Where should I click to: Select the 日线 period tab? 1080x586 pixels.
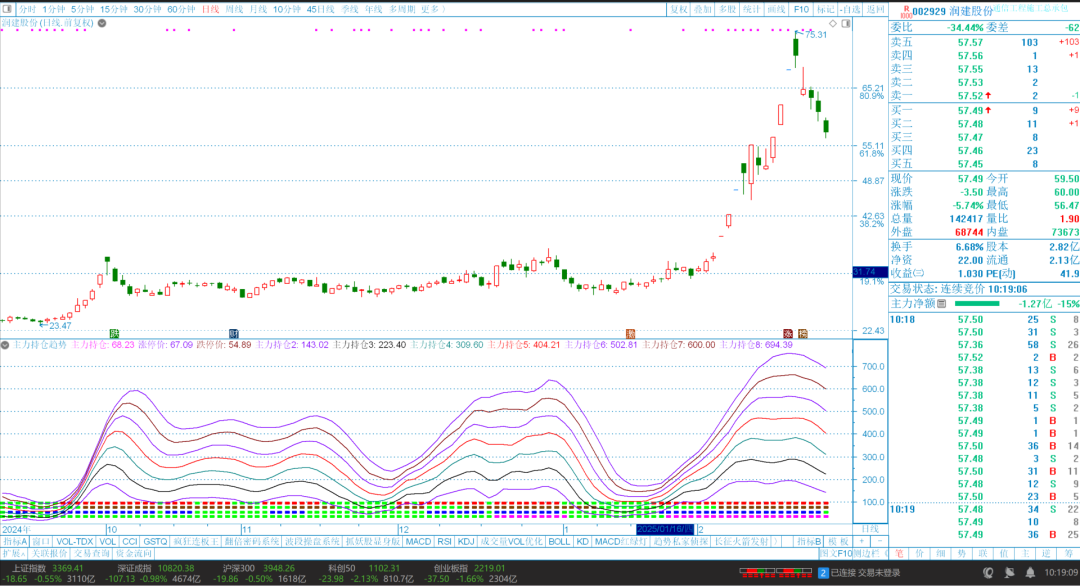210,10
